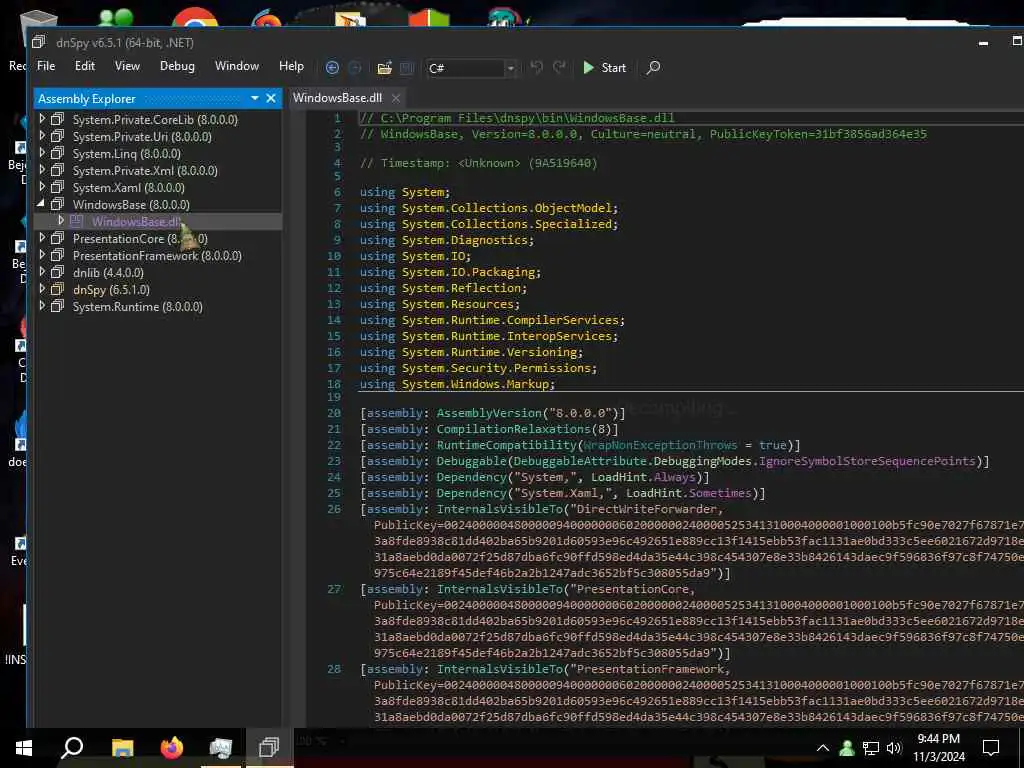Expand the System.Runtime node

42,306
